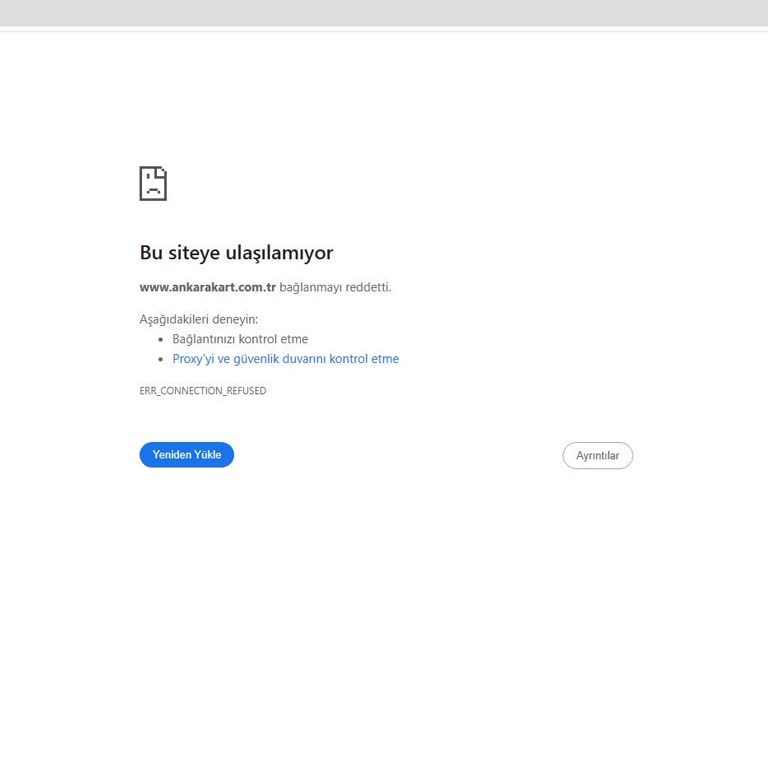This screenshot has height=768, width=768.
Task: Click the Aşağıdakileri deneyin: text
Action: point(198,319)
